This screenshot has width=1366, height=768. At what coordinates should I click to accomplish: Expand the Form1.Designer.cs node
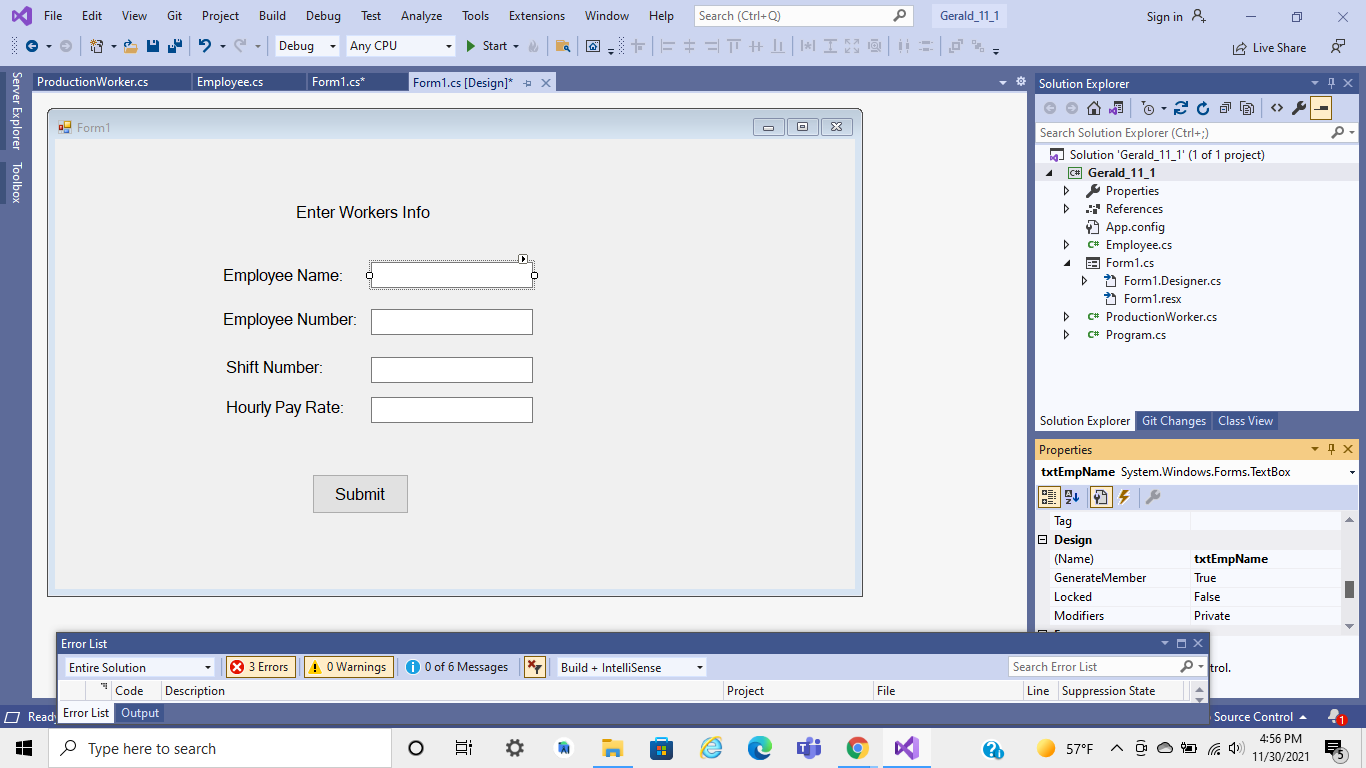click(1084, 281)
